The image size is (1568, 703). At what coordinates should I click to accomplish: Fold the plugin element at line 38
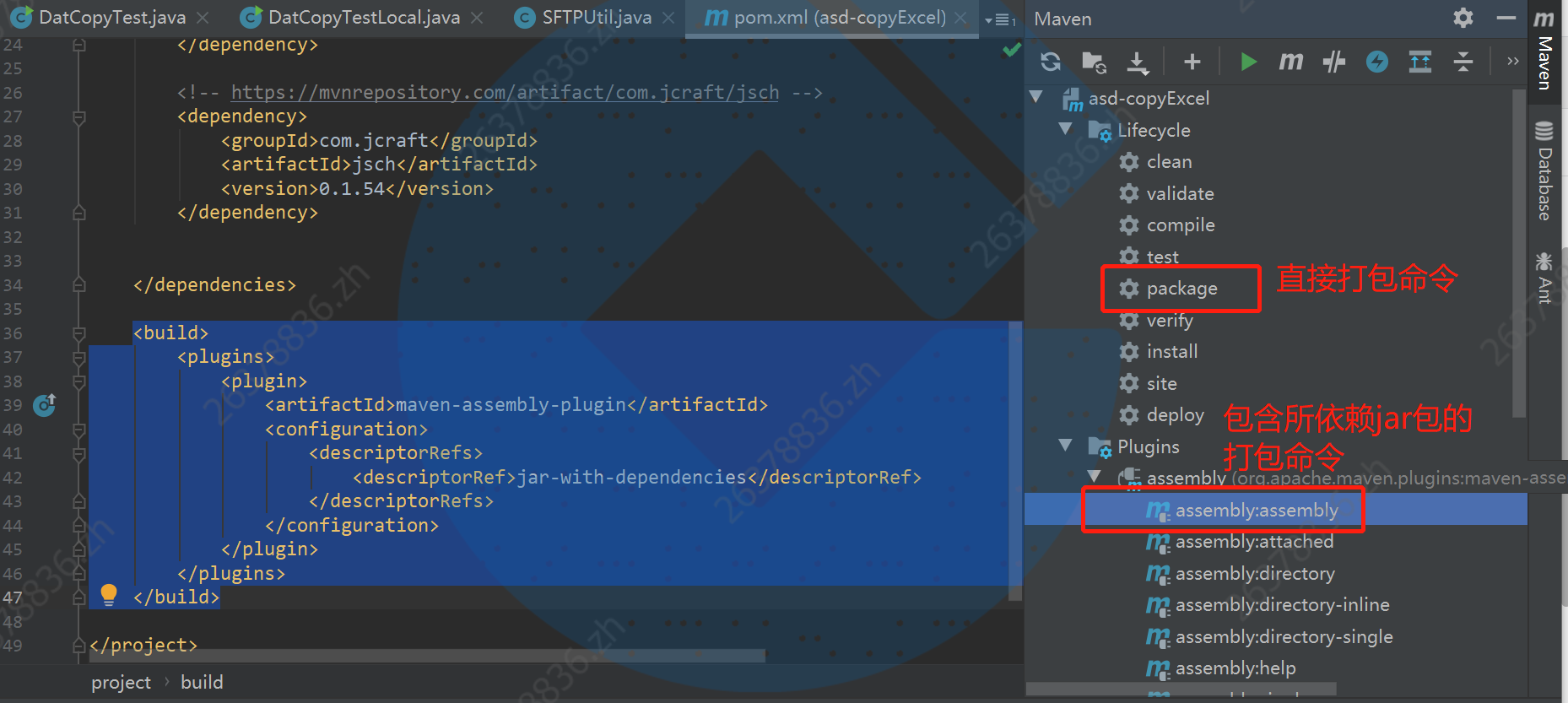[79, 381]
